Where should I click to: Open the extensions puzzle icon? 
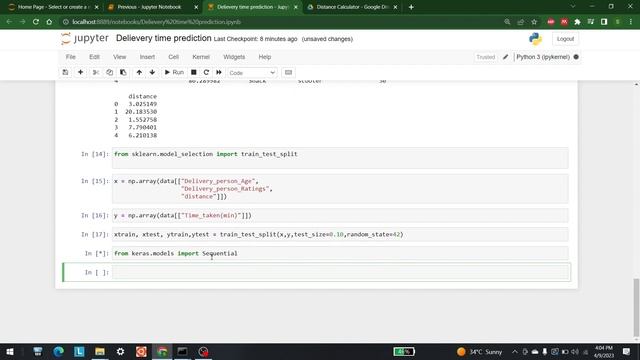pos(577,22)
